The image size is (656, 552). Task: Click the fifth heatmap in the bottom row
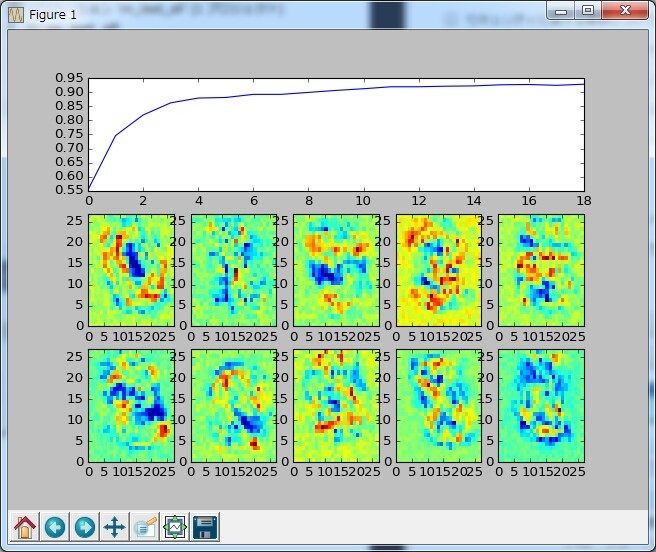click(541, 406)
